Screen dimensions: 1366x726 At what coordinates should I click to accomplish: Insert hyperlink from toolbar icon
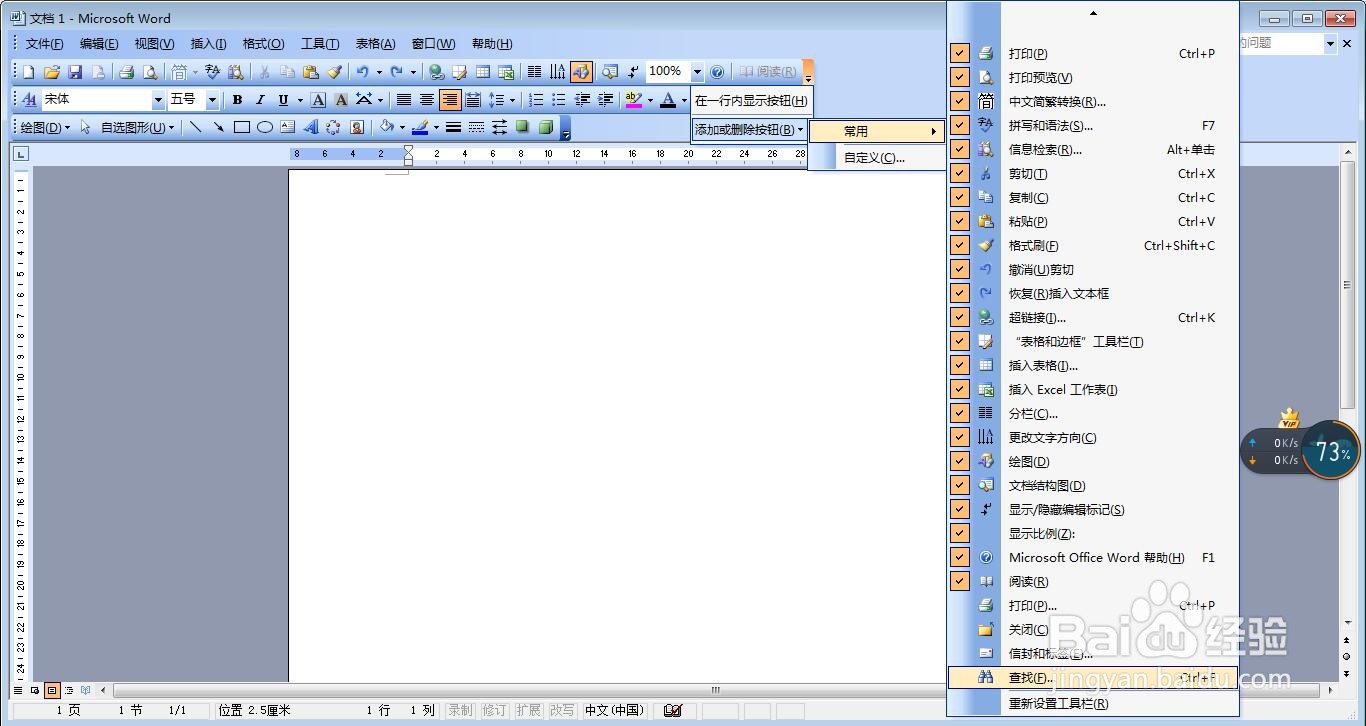click(437, 72)
